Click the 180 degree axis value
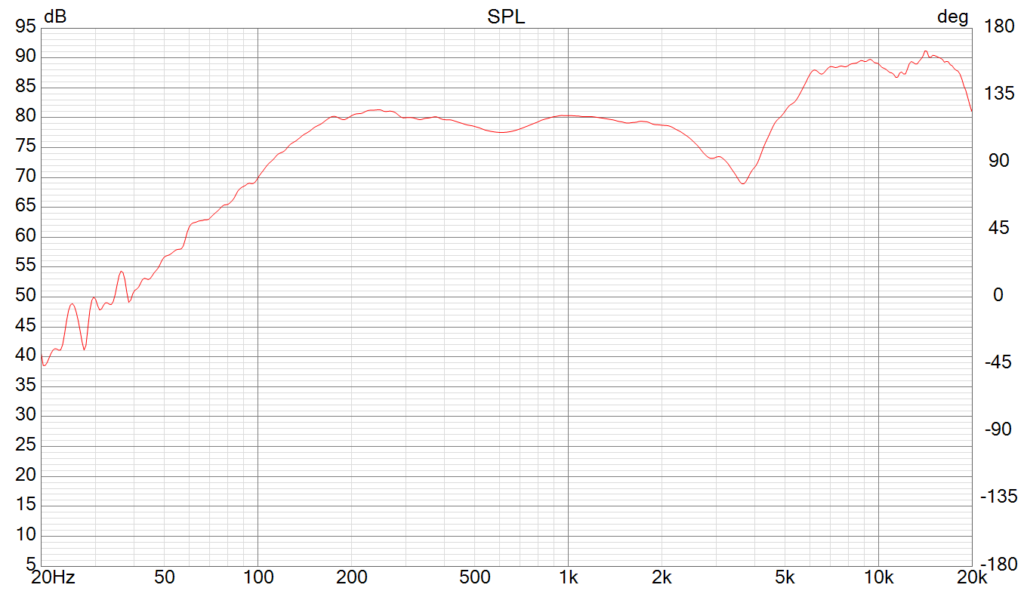This screenshot has height=594, width=1024. click(x=999, y=26)
